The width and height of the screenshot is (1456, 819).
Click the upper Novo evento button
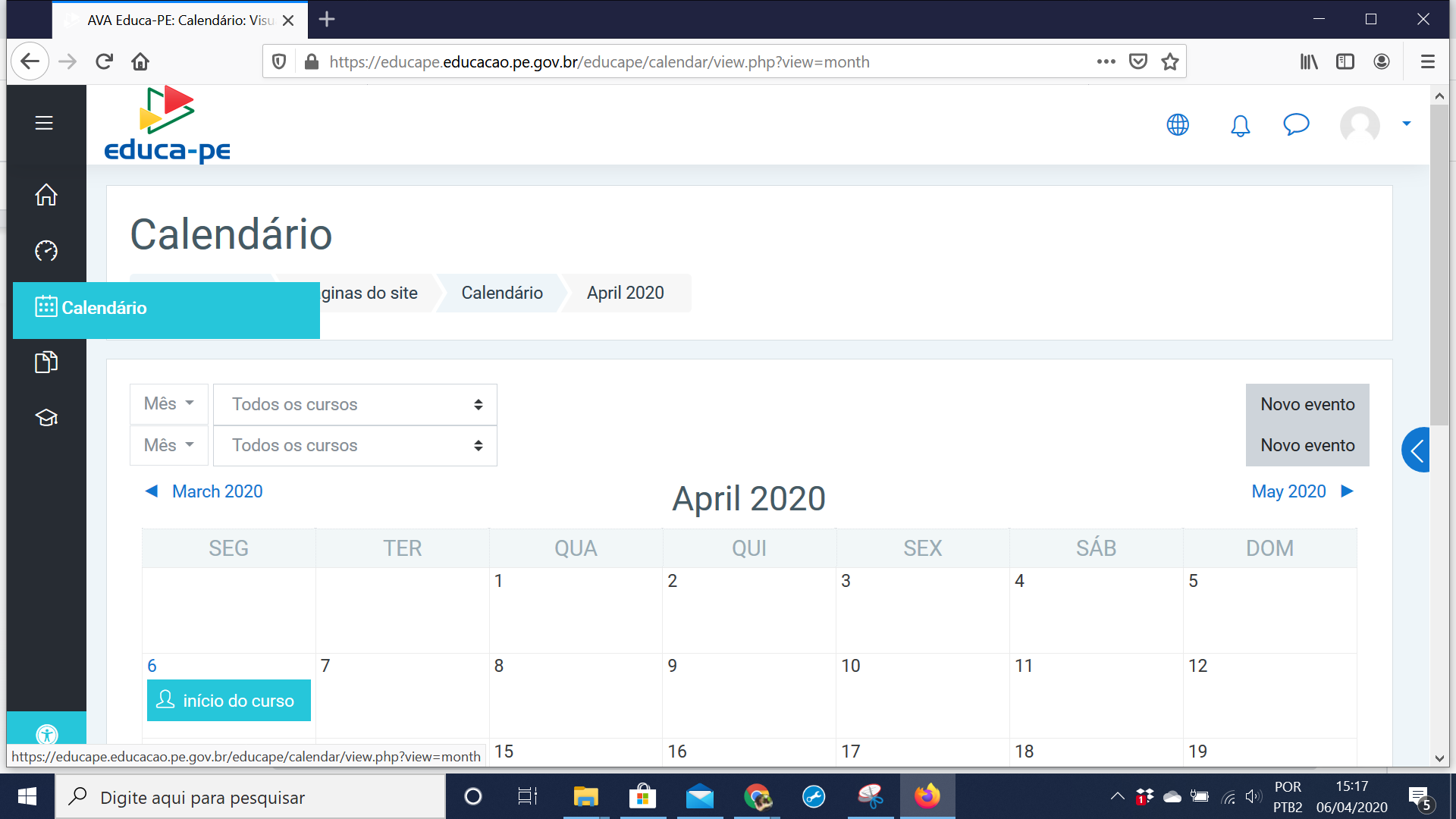[x=1307, y=404]
